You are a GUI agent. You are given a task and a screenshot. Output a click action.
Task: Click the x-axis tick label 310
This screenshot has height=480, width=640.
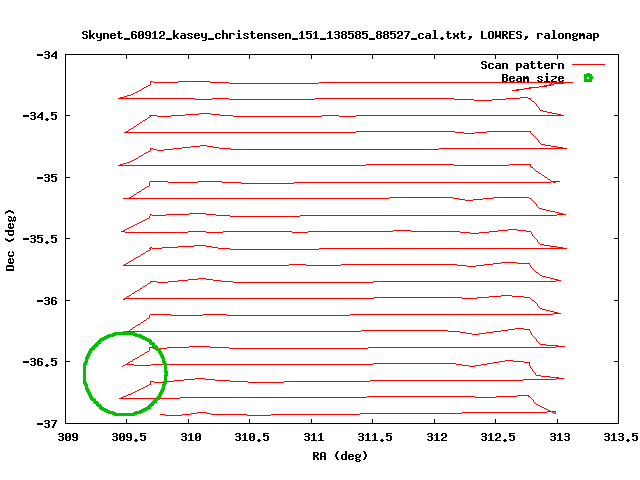click(x=191, y=437)
